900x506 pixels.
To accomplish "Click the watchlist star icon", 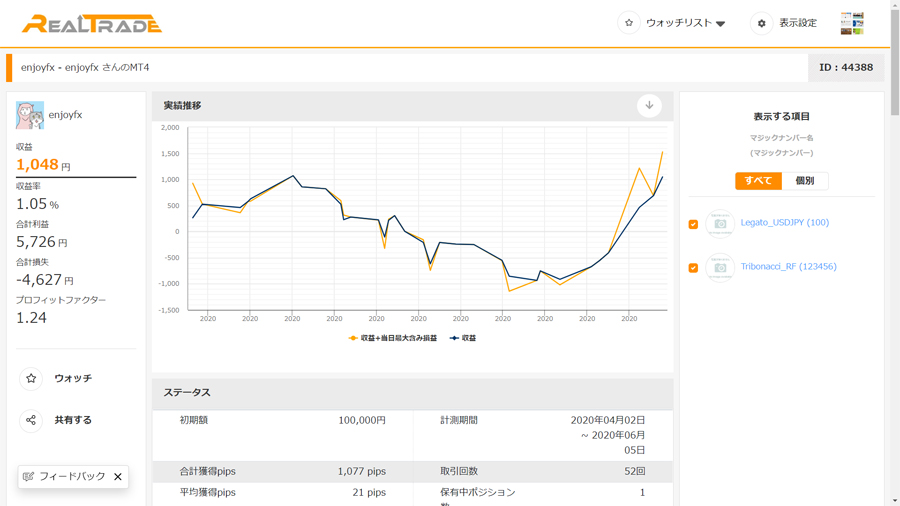I will [629, 23].
